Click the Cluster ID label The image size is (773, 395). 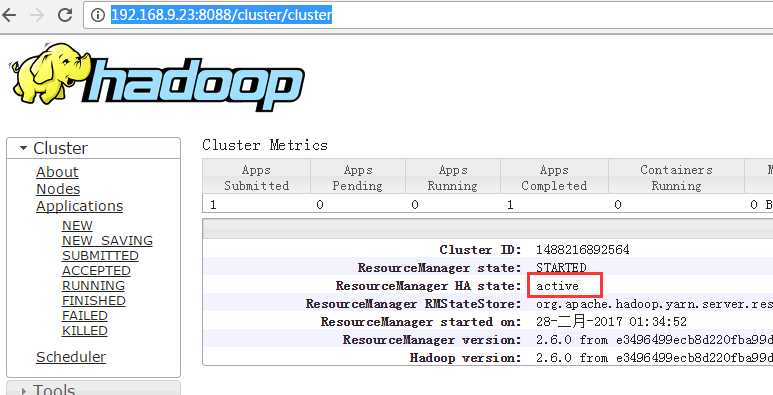[x=480, y=250]
